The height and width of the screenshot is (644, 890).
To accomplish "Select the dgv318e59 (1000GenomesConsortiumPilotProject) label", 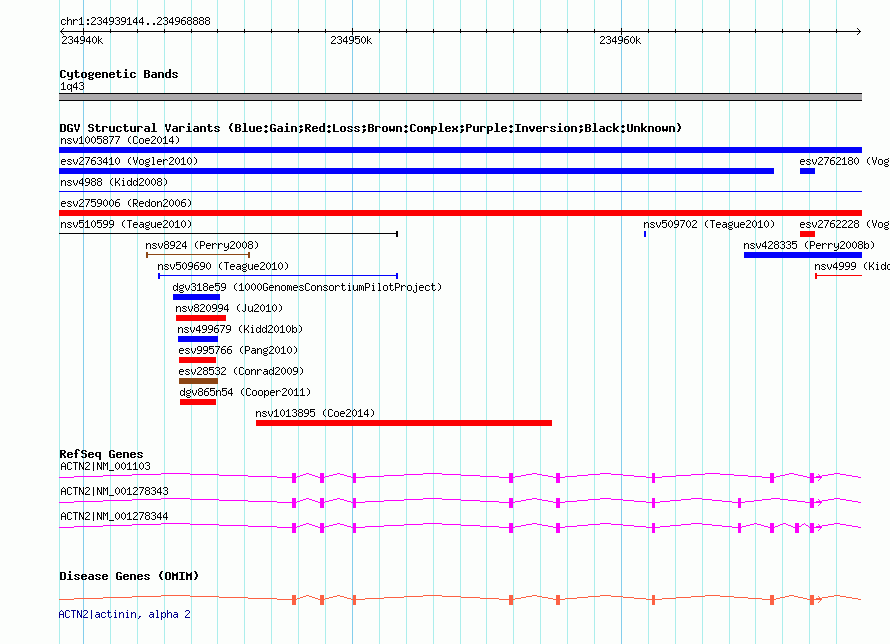I will click(x=307, y=287).
